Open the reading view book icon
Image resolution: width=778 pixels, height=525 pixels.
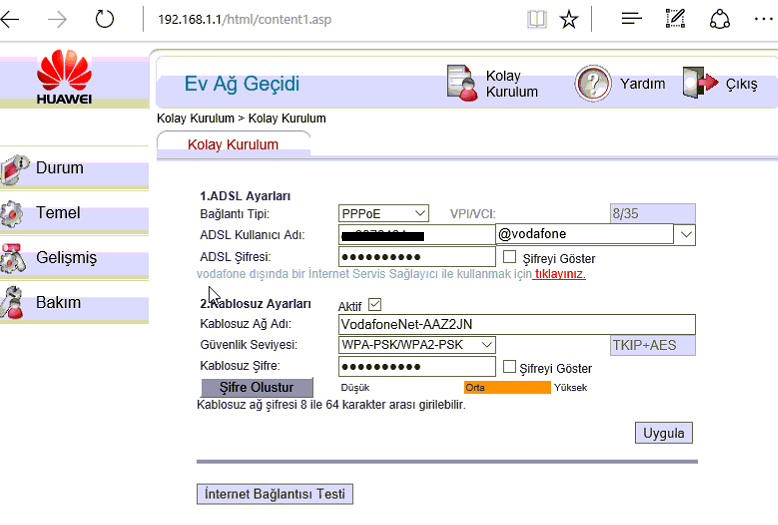coord(538,19)
